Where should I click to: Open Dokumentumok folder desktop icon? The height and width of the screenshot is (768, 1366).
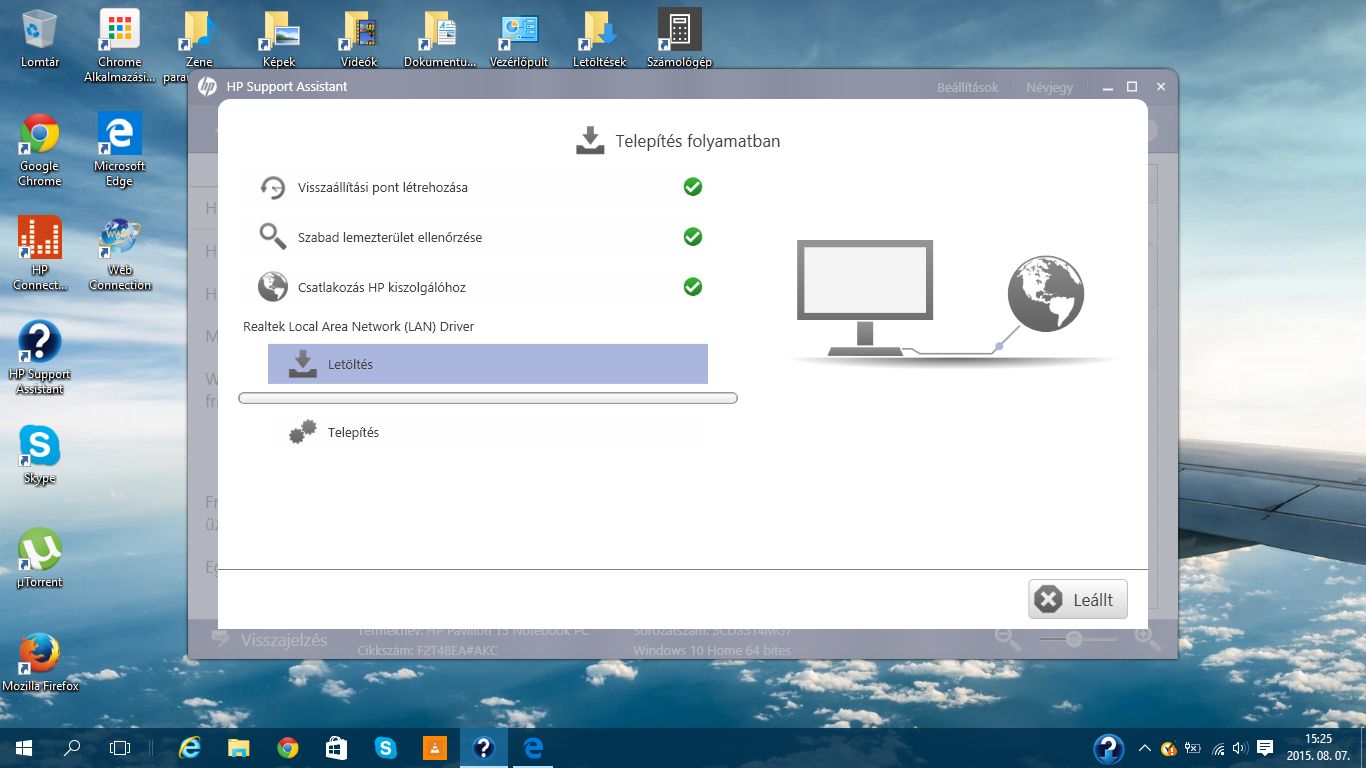[x=440, y=39]
